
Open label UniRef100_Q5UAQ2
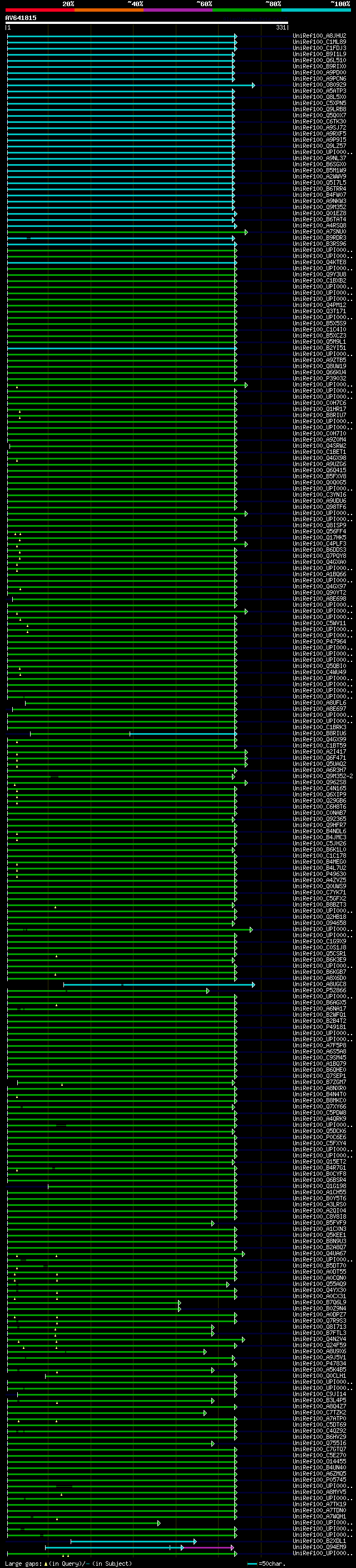[319, 764]
